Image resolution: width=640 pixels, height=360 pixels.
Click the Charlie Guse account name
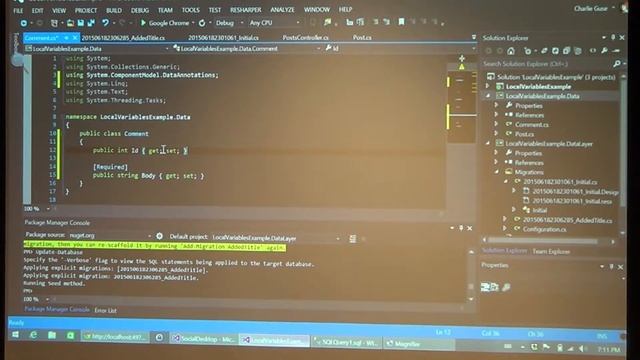591,8
